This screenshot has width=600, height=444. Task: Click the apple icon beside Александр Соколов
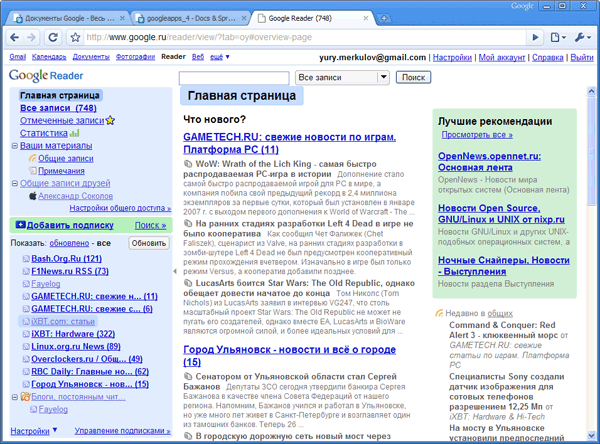33,196
